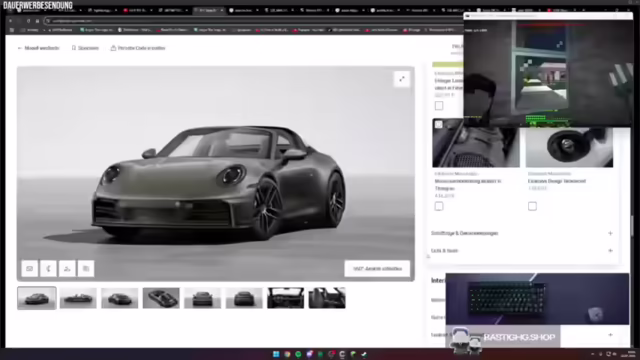The height and width of the screenshot is (360, 640).
Task: Open the first bookmark in the bookmarks bar
Action: [x=31, y=30]
